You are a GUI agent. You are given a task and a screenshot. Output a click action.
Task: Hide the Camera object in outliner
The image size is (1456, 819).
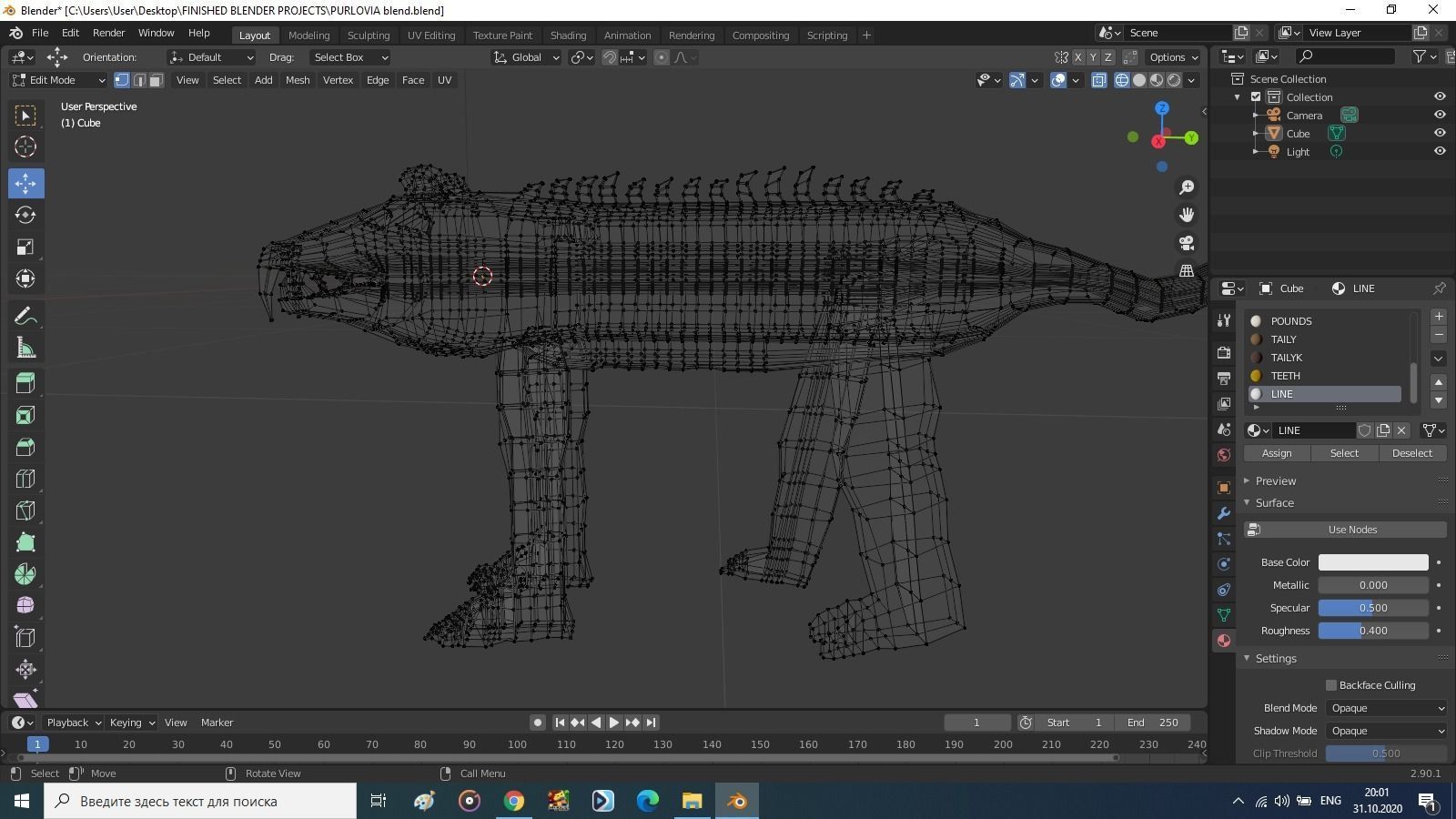click(x=1440, y=115)
